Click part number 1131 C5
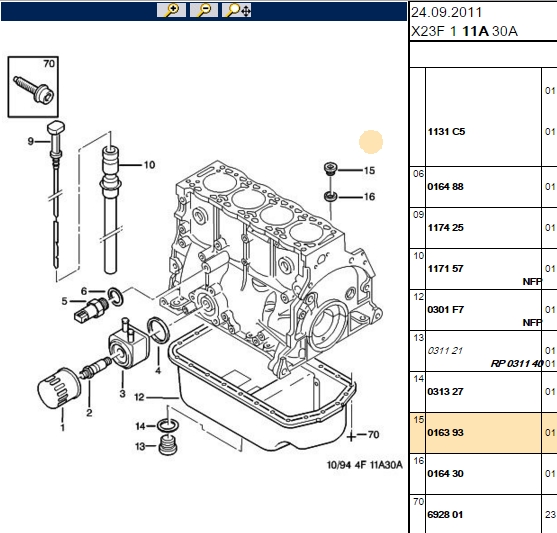 coord(447,132)
